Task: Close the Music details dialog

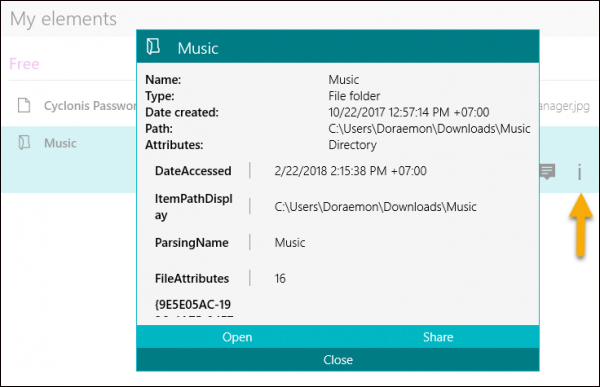Action: click(338, 359)
